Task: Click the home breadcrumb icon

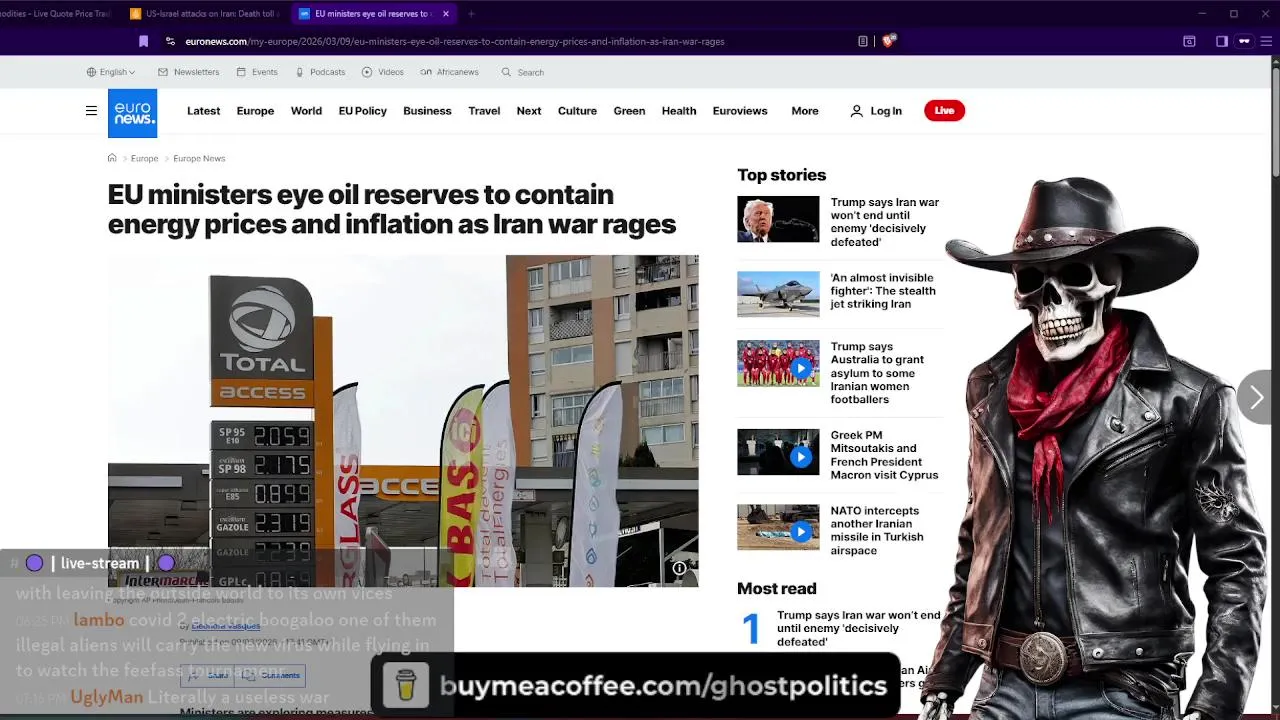Action: tap(112, 158)
